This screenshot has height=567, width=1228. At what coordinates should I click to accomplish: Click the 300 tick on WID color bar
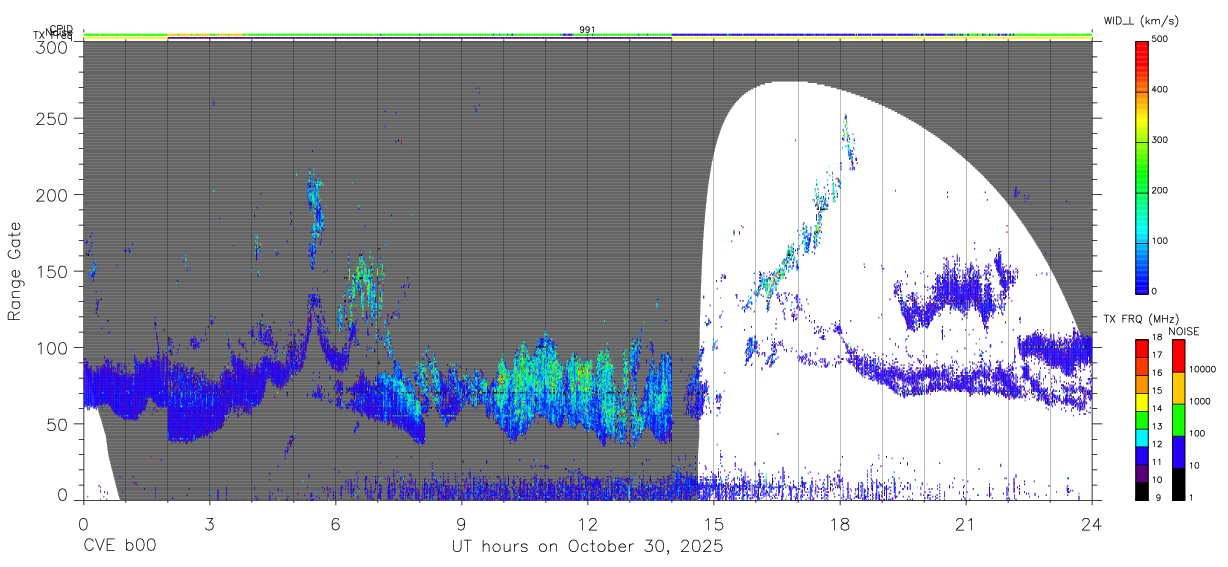click(1160, 140)
